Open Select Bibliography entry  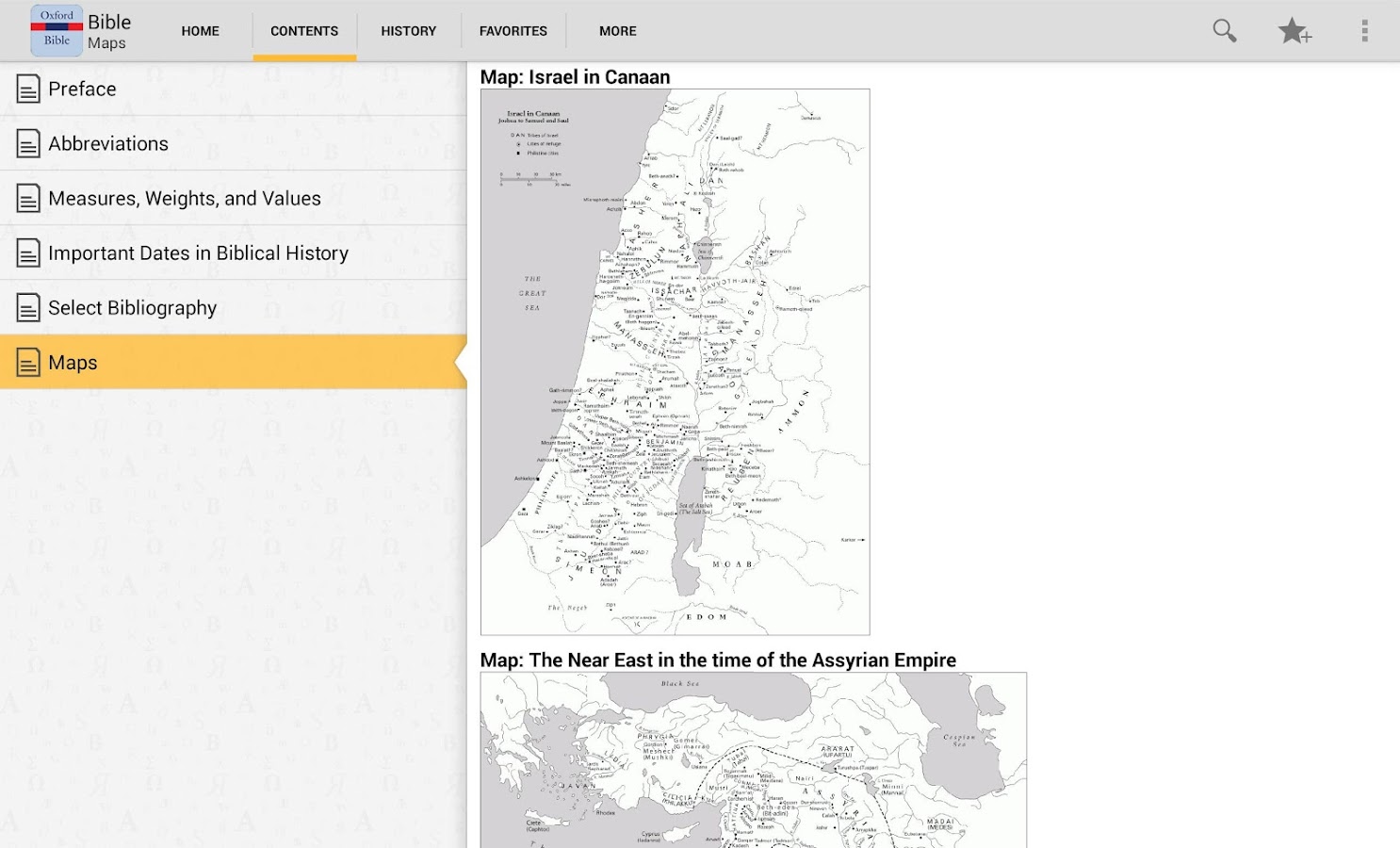coord(234,308)
